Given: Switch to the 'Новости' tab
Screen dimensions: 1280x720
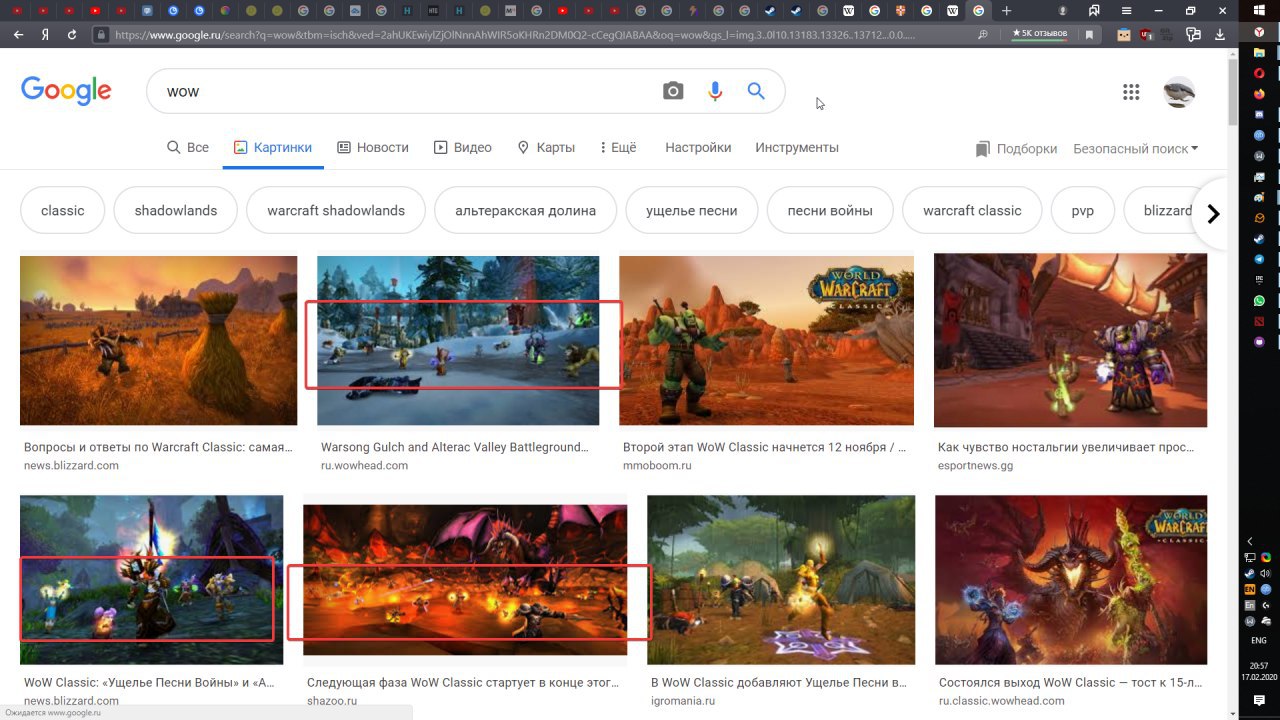Looking at the screenshot, I should tap(373, 147).
